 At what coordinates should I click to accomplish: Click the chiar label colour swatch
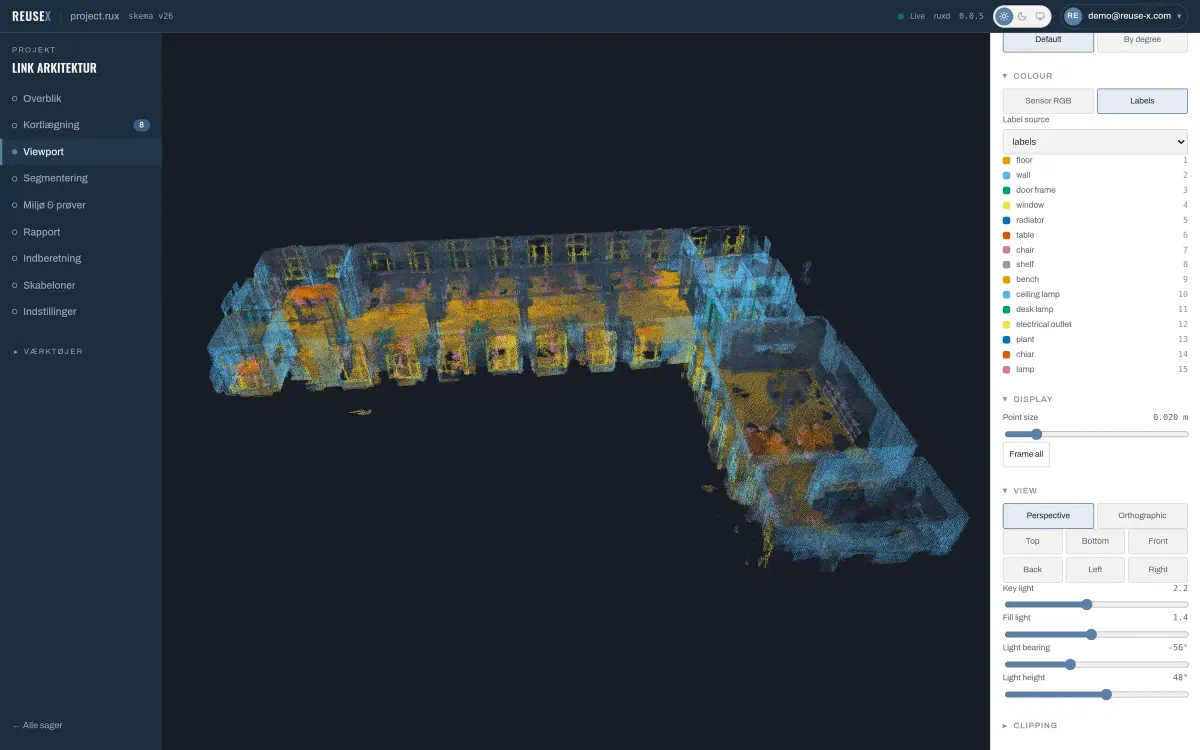click(x=1007, y=354)
